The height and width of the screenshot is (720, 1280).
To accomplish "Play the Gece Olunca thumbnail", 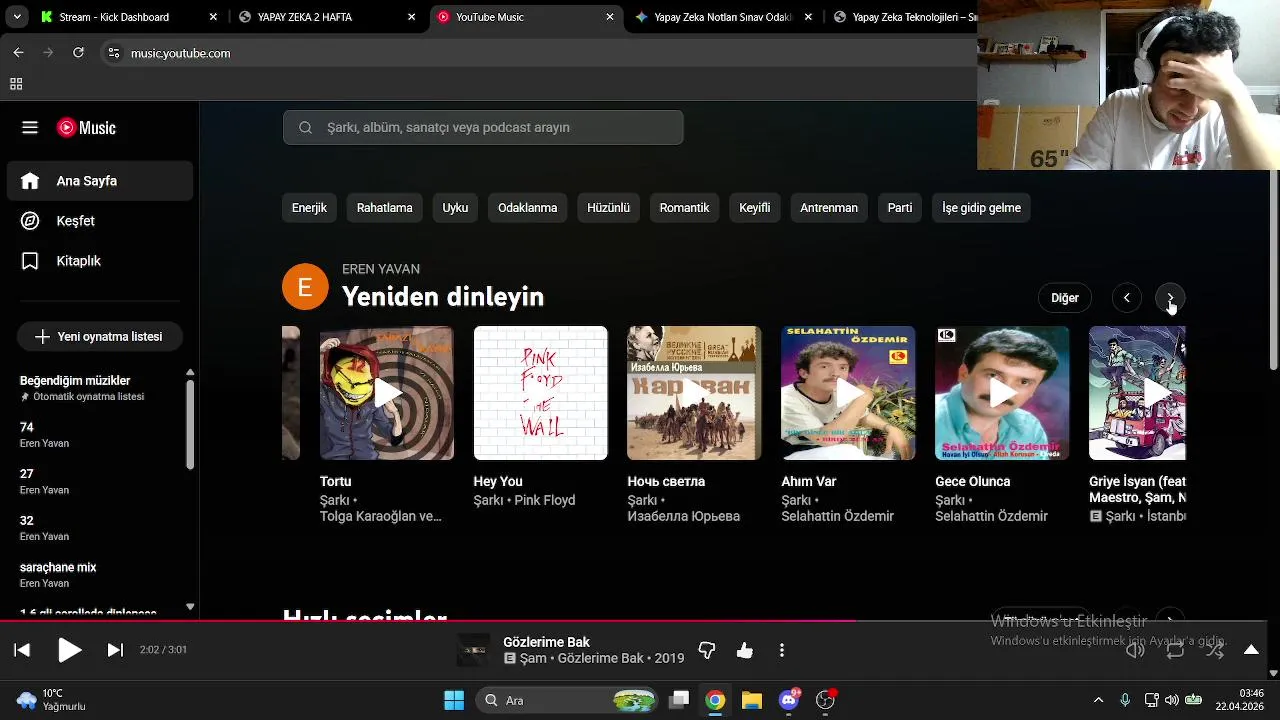I will [1002, 393].
